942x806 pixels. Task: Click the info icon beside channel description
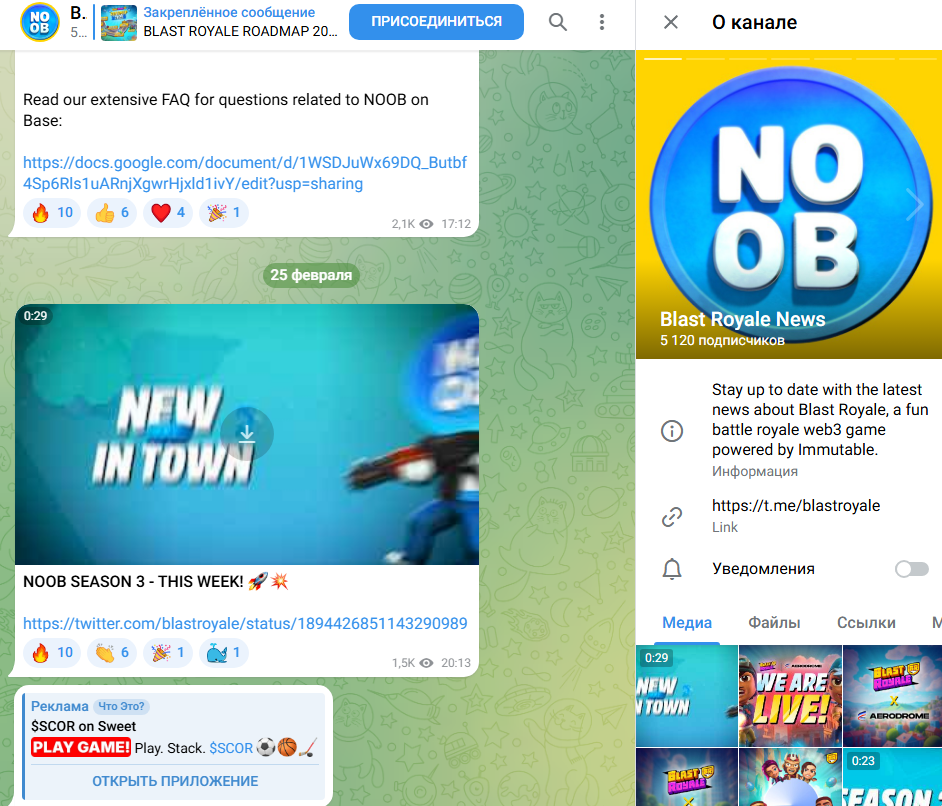tap(672, 431)
